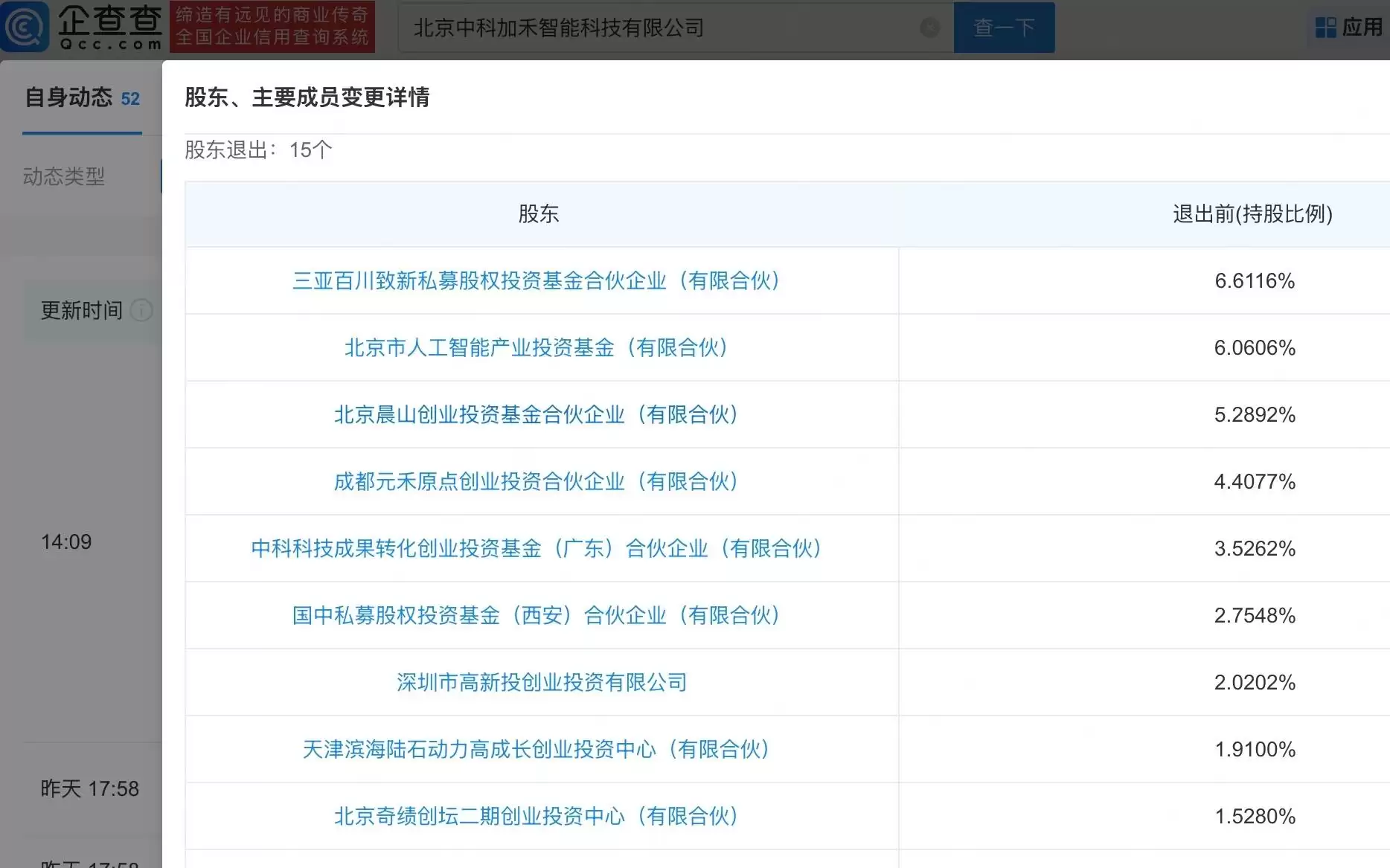Open shareholder 国中私募股权投资基金（西安）
This screenshot has width=1390, height=868.
coord(536,615)
